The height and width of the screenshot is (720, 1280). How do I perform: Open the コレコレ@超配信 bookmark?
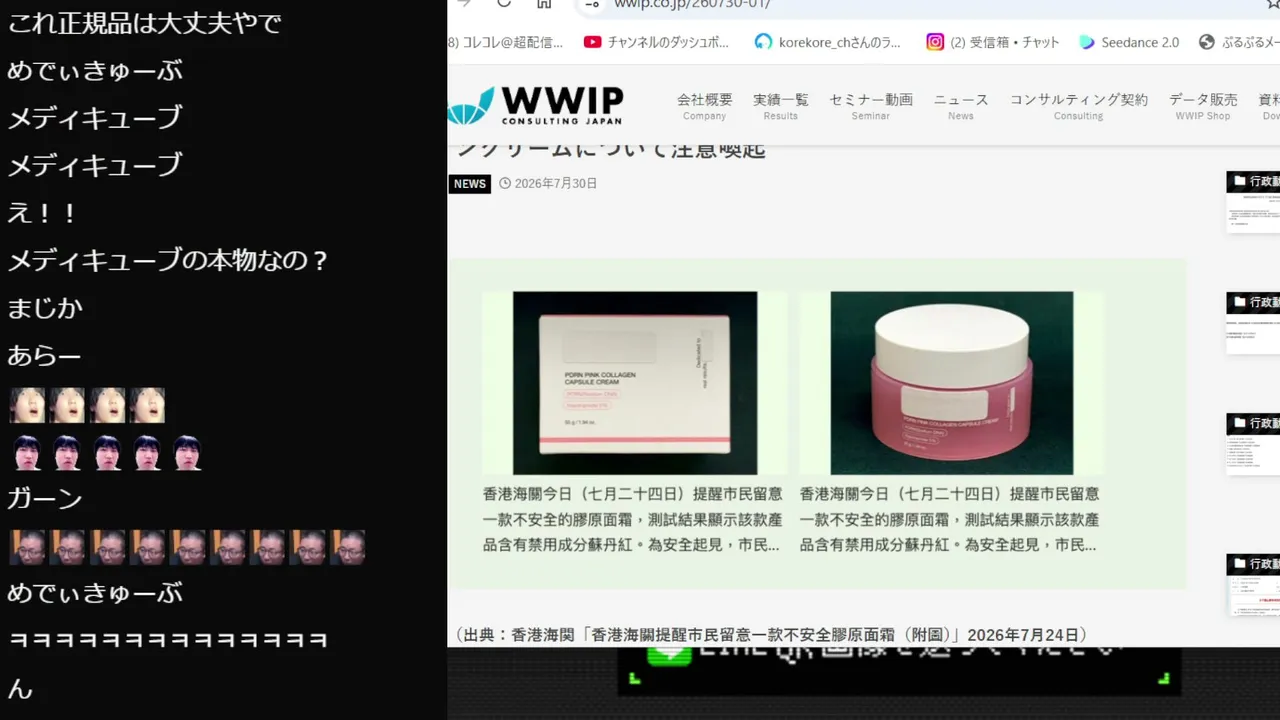point(506,42)
